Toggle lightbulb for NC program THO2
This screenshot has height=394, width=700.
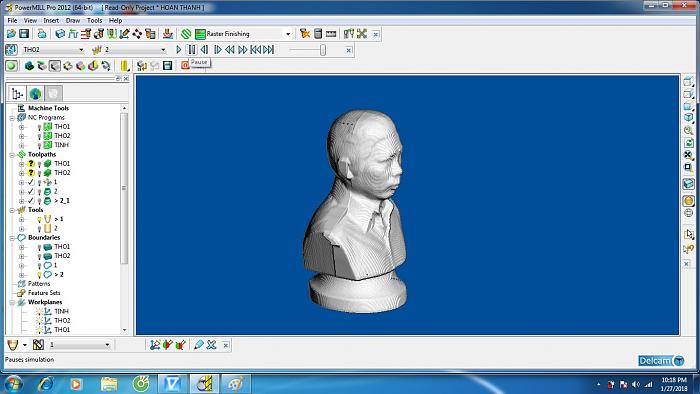coord(39,136)
